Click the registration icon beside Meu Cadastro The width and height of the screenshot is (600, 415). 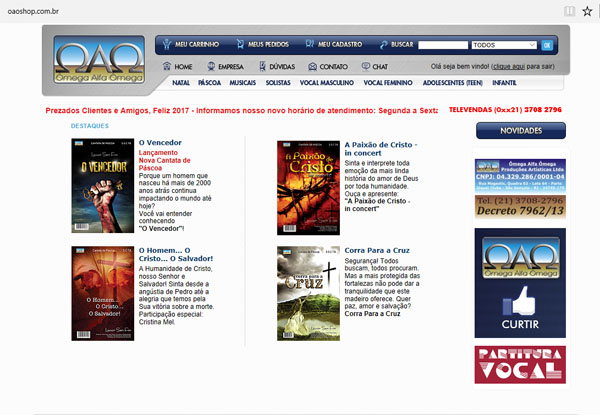point(310,44)
